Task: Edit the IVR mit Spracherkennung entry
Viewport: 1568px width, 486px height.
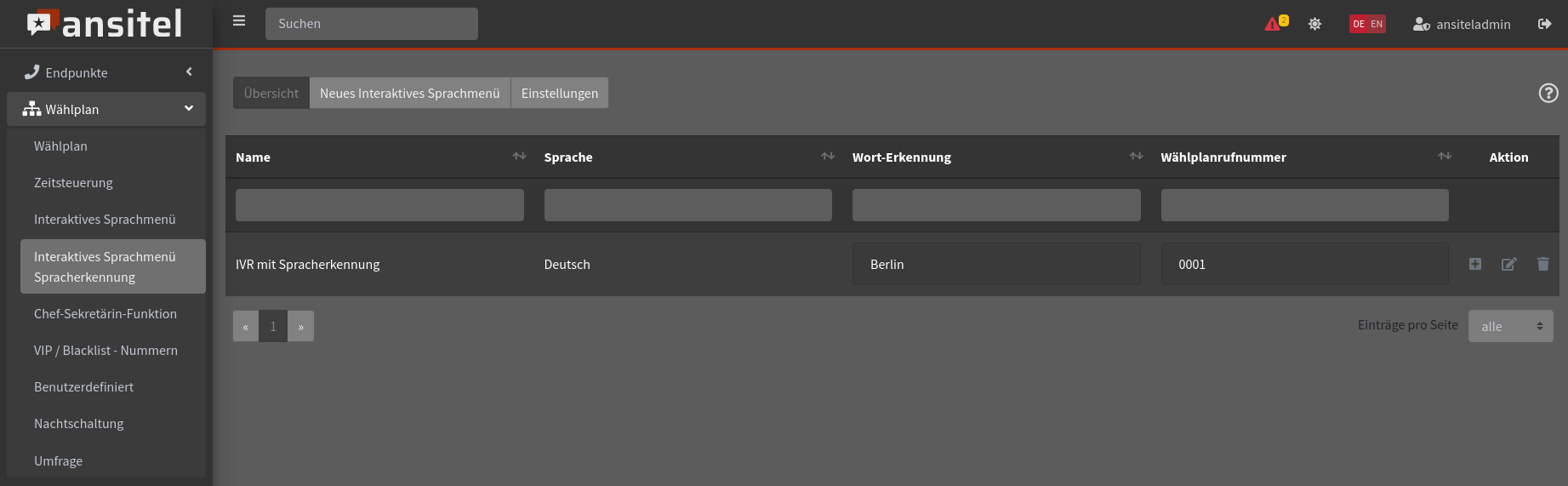Action: 1508,264
